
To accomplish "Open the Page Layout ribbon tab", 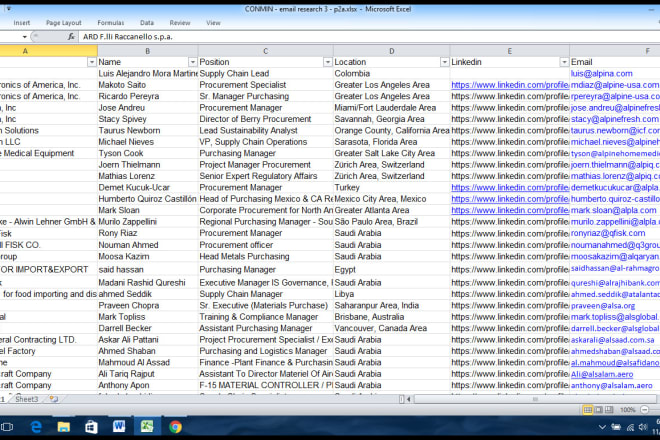I will [x=64, y=23].
